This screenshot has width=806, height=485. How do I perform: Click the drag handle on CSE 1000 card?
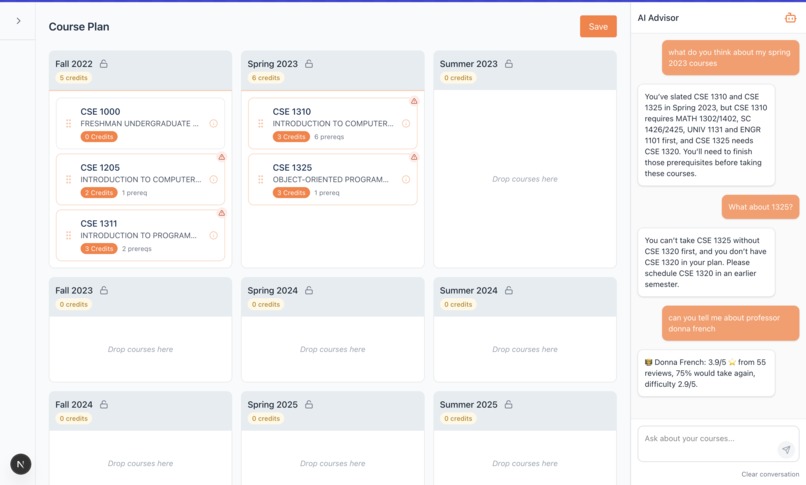coord(68,123)
